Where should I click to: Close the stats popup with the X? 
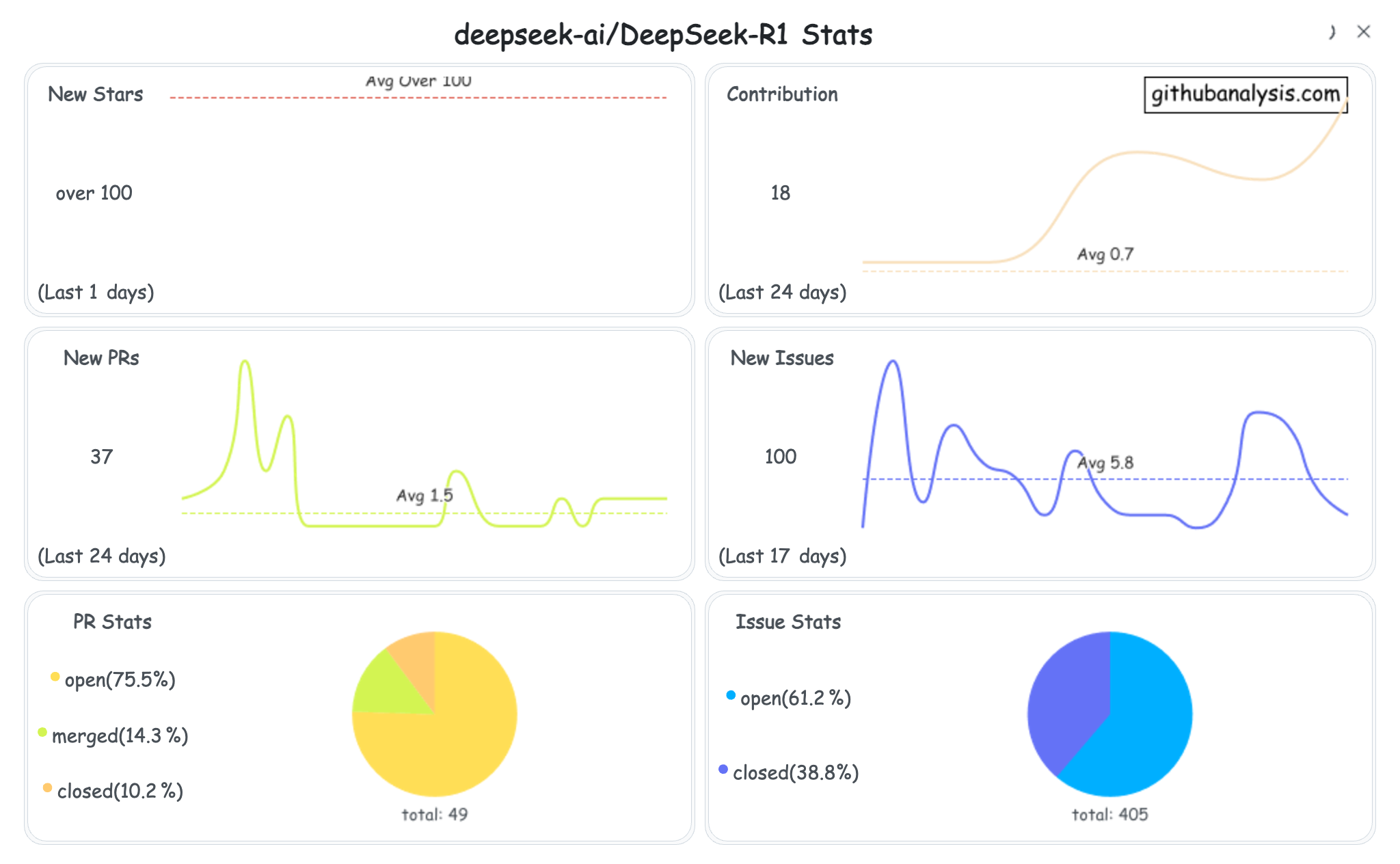click(x=1363, y=31)
